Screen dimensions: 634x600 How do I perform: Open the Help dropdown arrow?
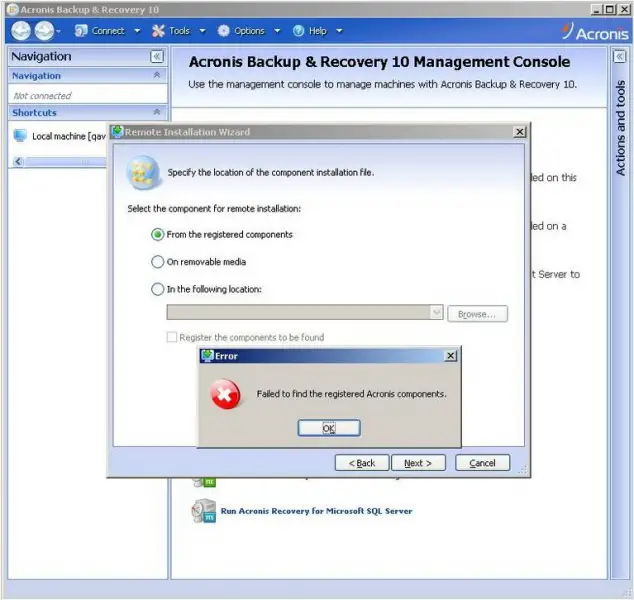pyautogui.click(x=339, y=31)
